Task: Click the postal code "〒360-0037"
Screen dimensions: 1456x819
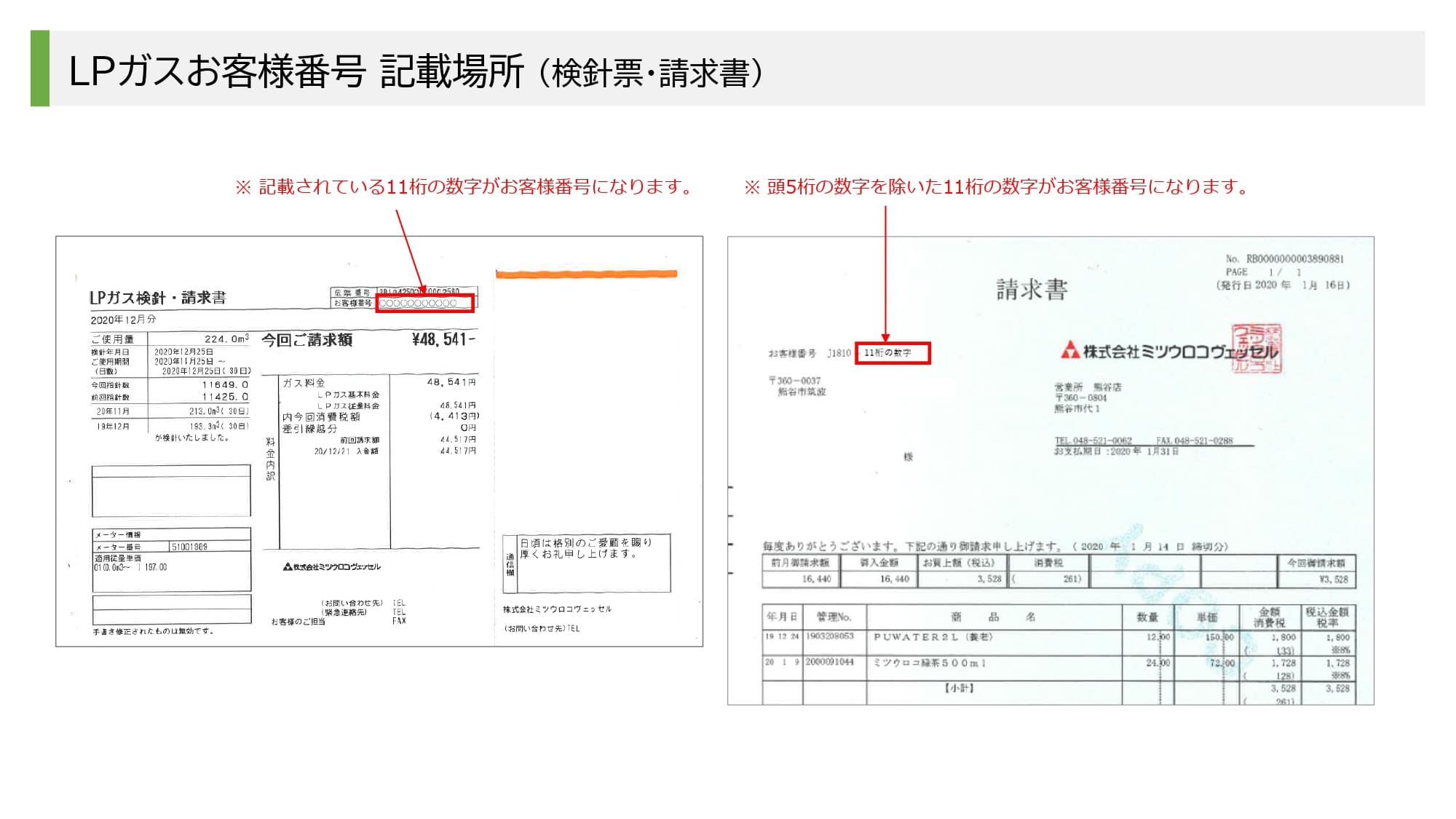Action: (795, 381)
